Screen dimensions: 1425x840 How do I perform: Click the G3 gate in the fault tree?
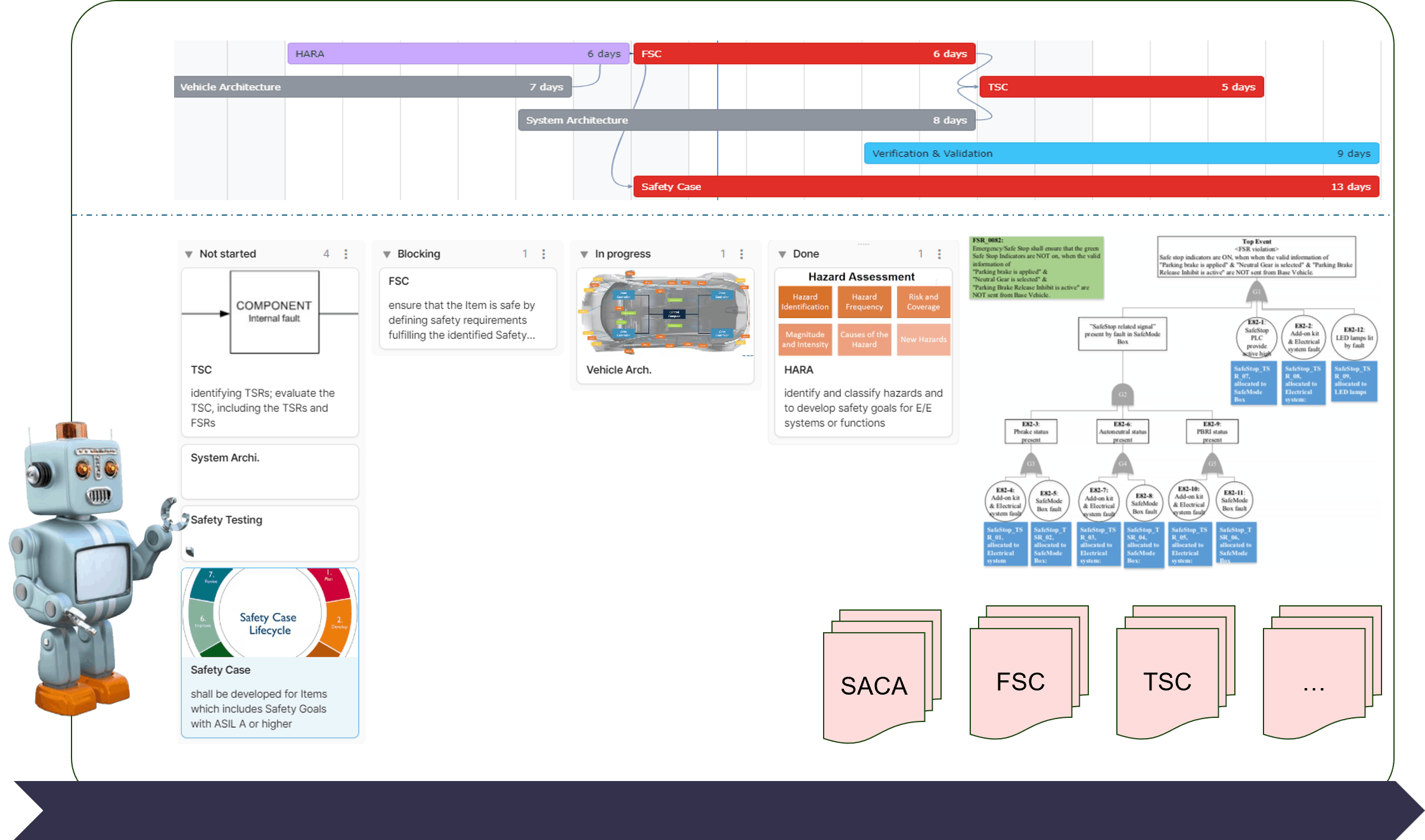1031,463
